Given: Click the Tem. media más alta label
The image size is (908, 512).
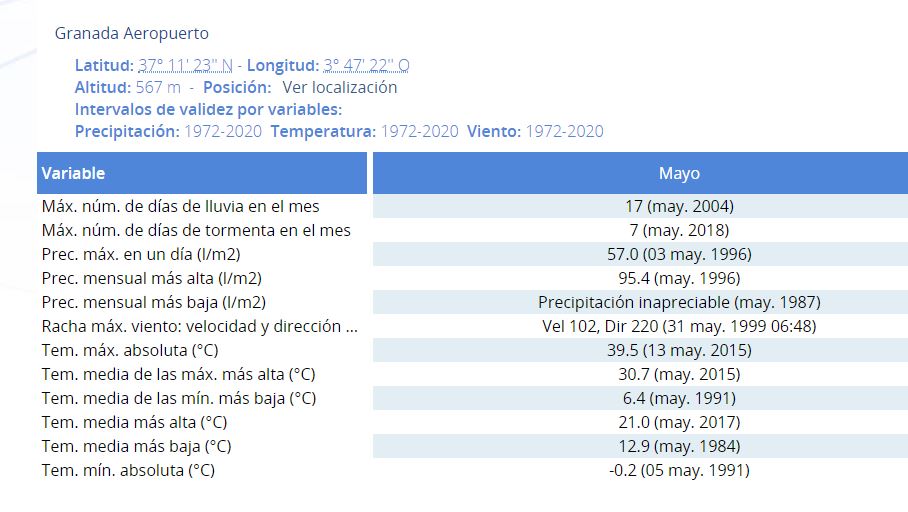Looking at the screenshot, I should (134, 423).
